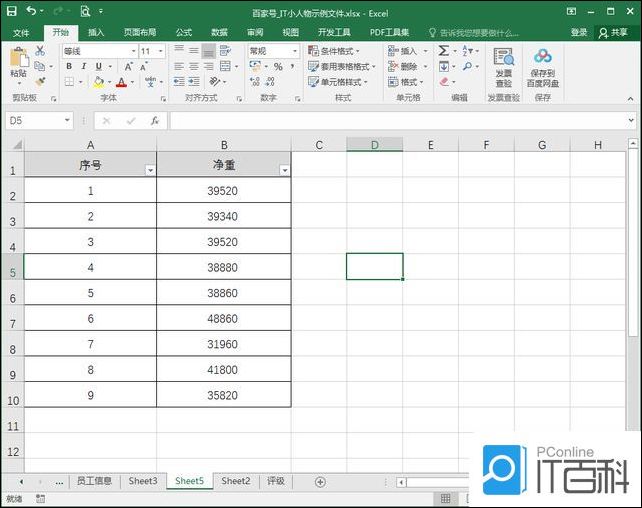Viewport: 642px width, 508px height.
Task: Expand the font name combo box
Action: (132, 51)
